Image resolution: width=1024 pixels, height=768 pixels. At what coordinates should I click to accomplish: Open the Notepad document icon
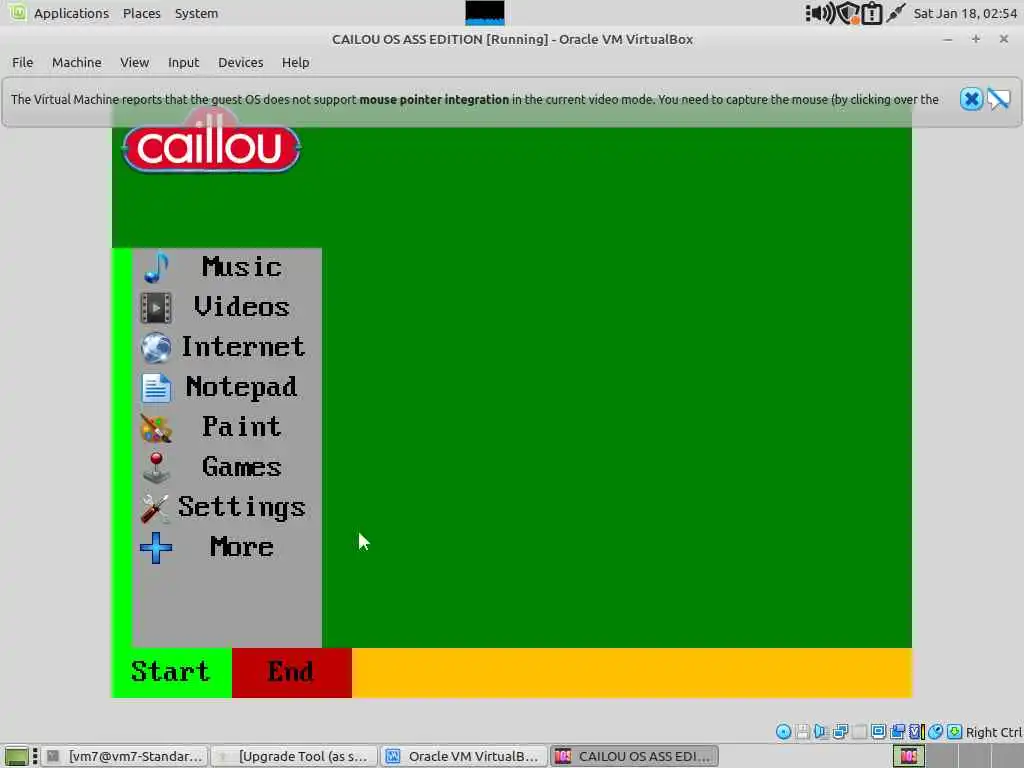point(156,388)
